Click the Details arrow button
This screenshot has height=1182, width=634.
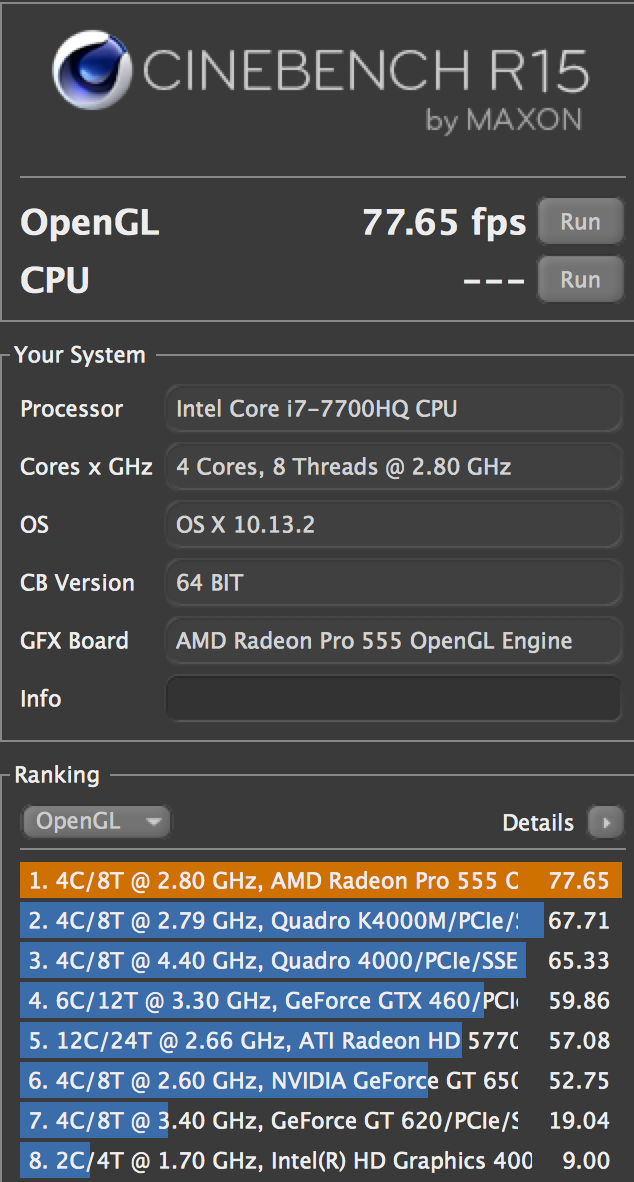[x=605, y=823]
